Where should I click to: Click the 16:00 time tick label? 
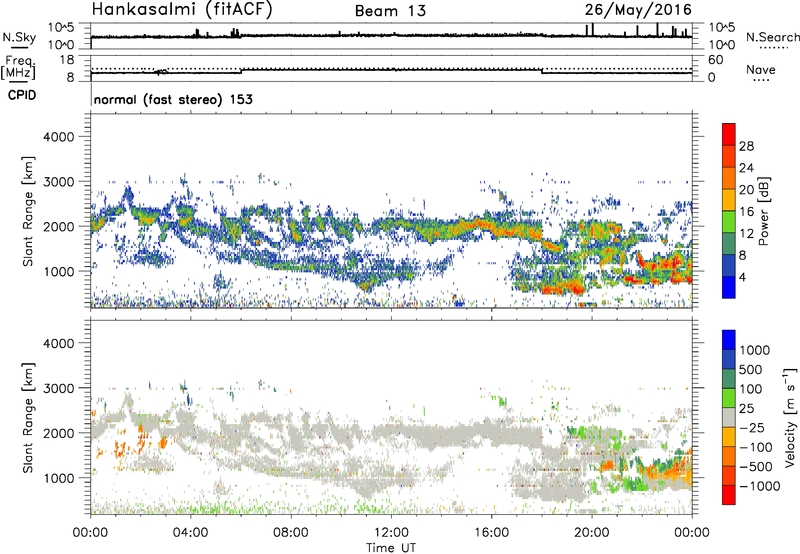[x=491, y=533]
